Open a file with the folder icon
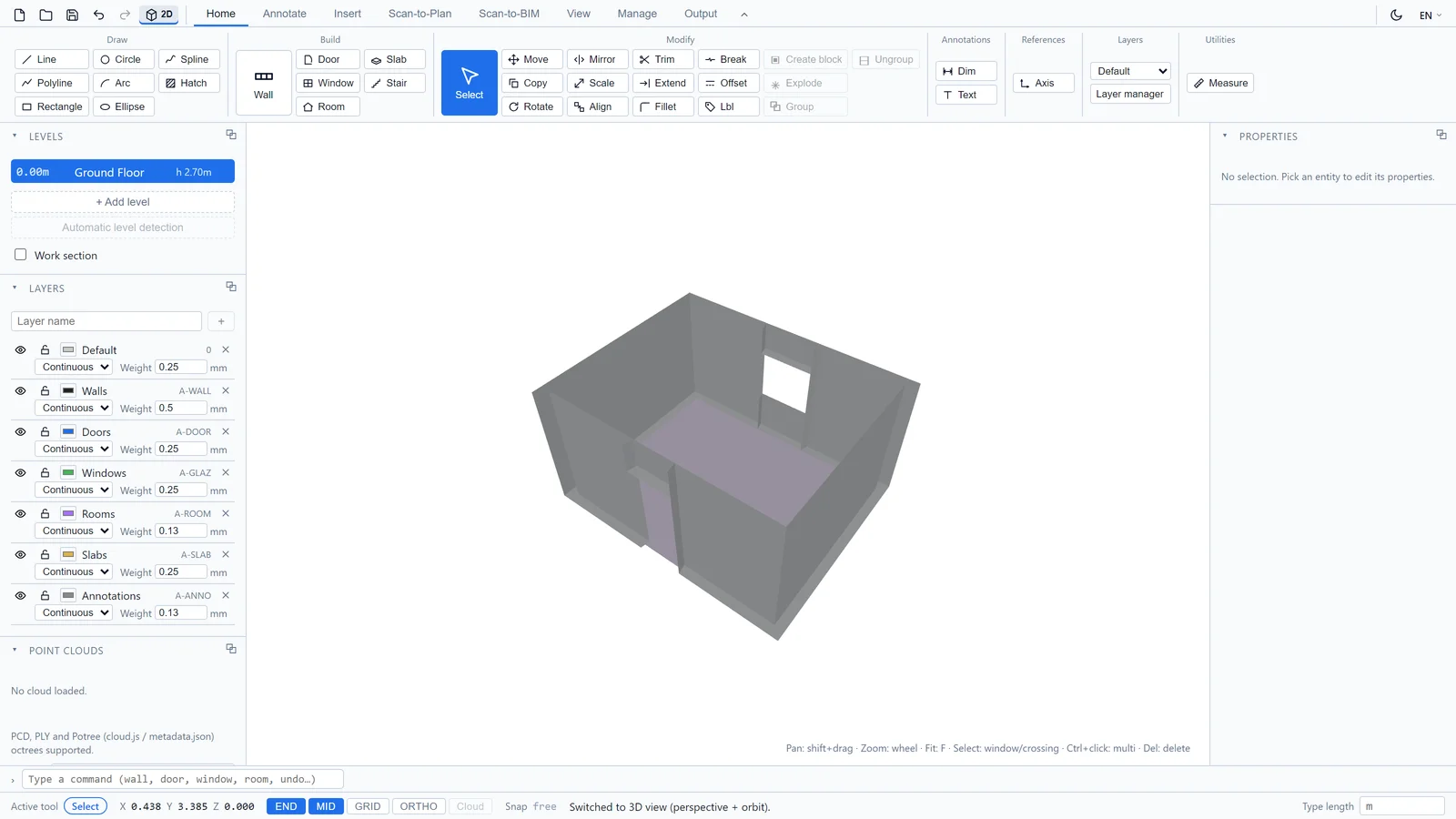Screen dimensions: 1456x819 (45, 15)
